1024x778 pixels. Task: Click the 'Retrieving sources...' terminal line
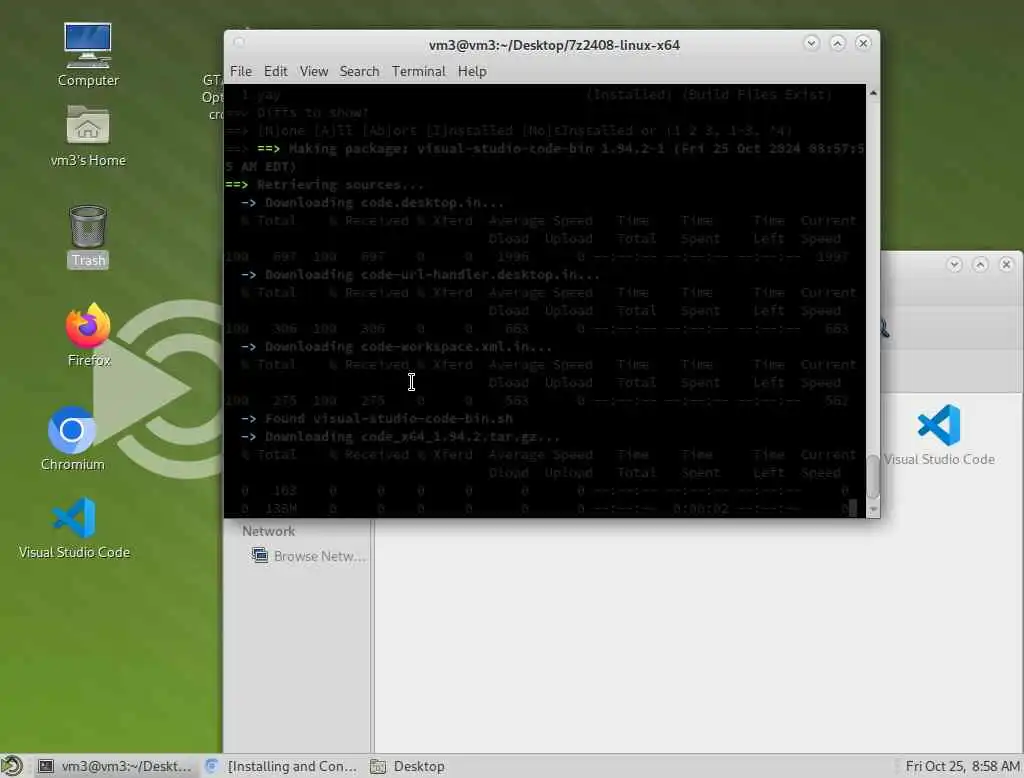click(325, 185)
